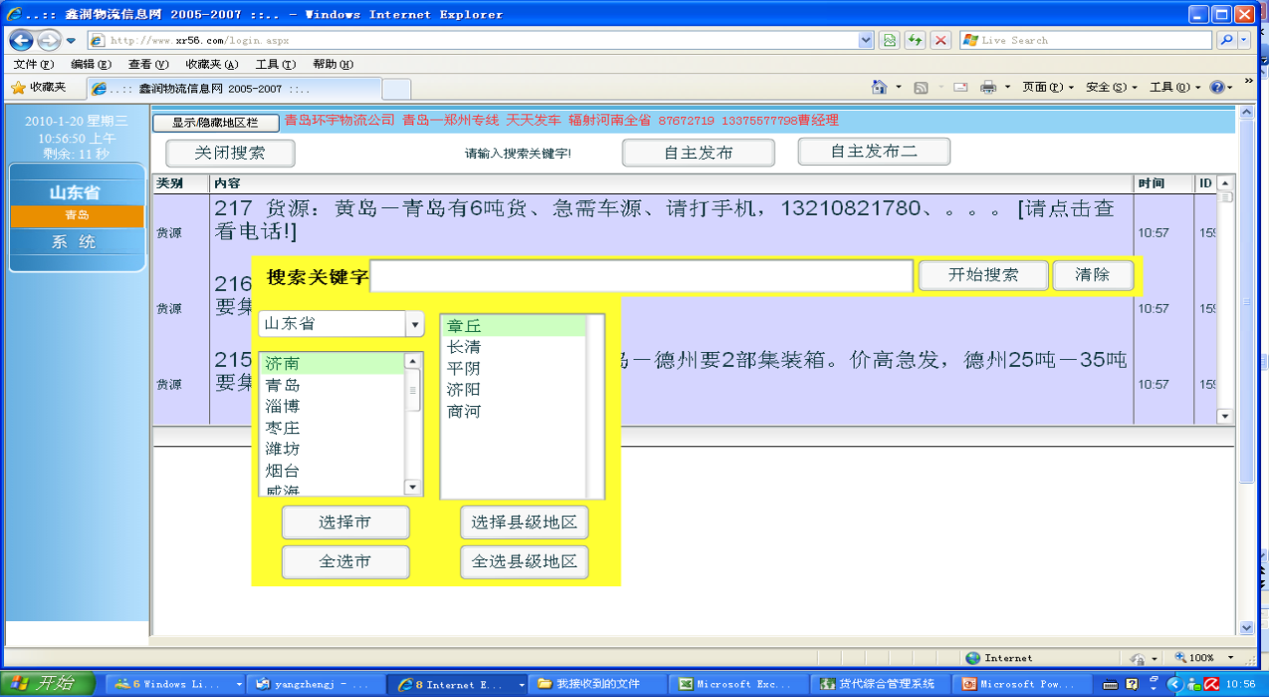The width and height of the screenshot is (1269, 697).
Task: Click the search keyword input field
Action: click(641, 276)
